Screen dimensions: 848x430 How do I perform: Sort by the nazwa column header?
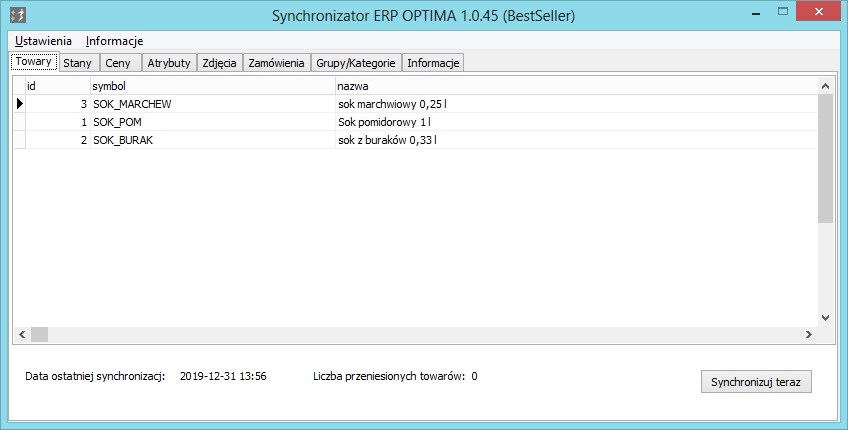pos(575,86)
